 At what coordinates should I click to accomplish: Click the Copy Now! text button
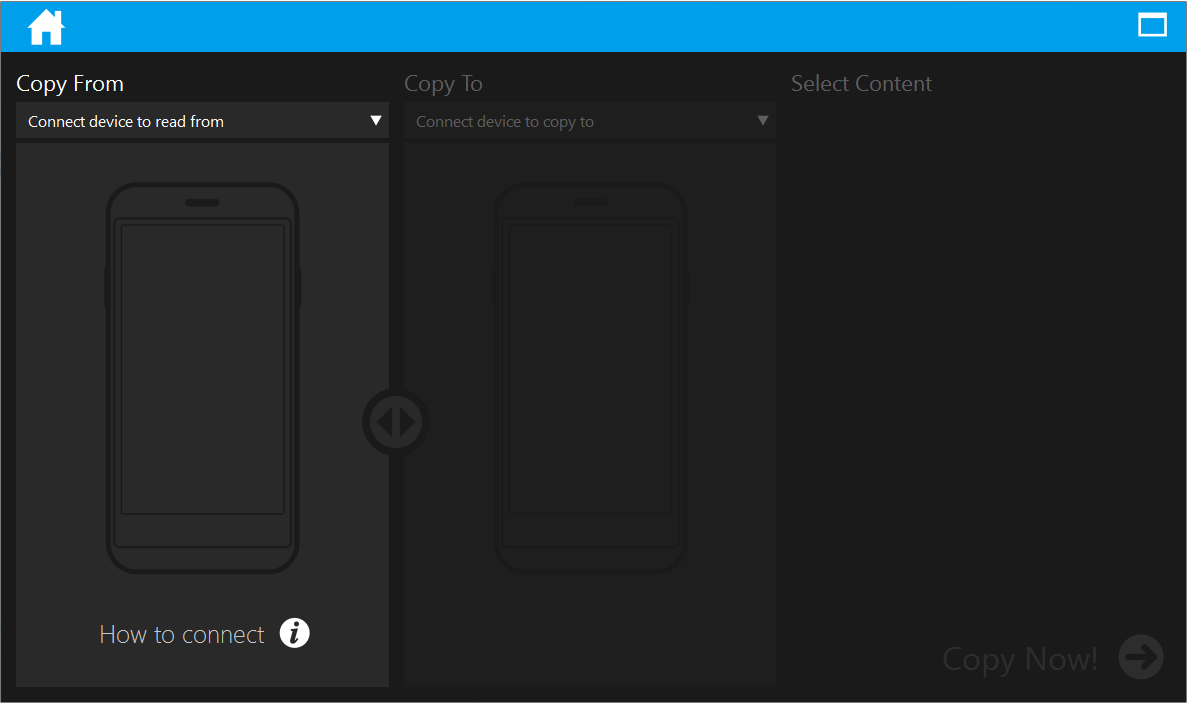(x=1020, y=659)
